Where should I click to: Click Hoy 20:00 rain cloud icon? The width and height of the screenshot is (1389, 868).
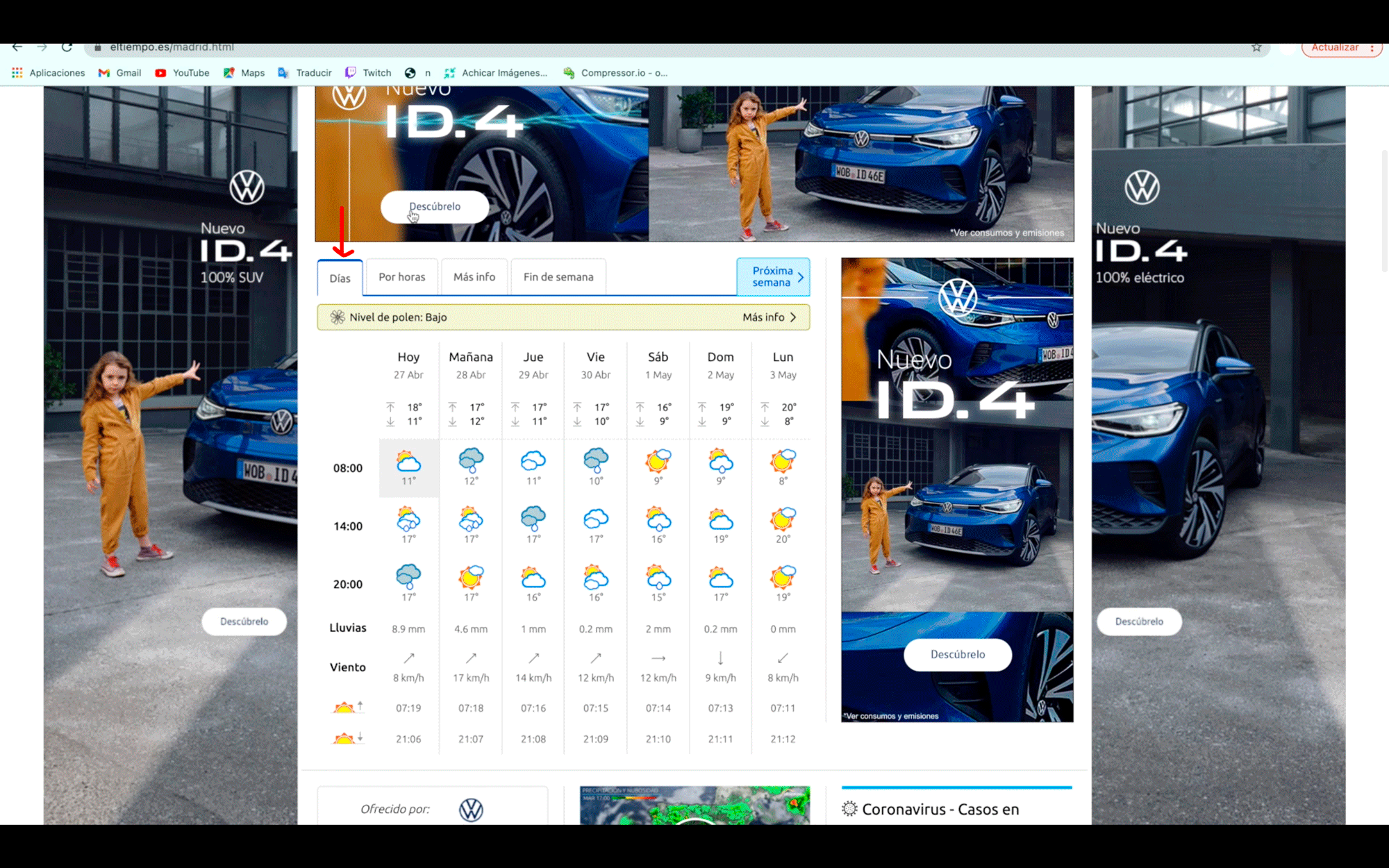pos(408,577)
